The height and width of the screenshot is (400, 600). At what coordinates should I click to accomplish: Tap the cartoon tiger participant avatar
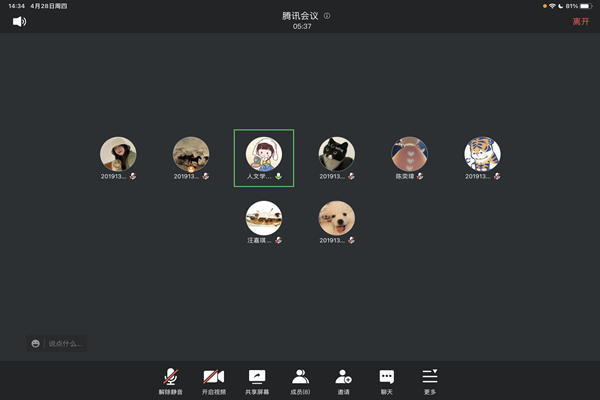(482, 154)
